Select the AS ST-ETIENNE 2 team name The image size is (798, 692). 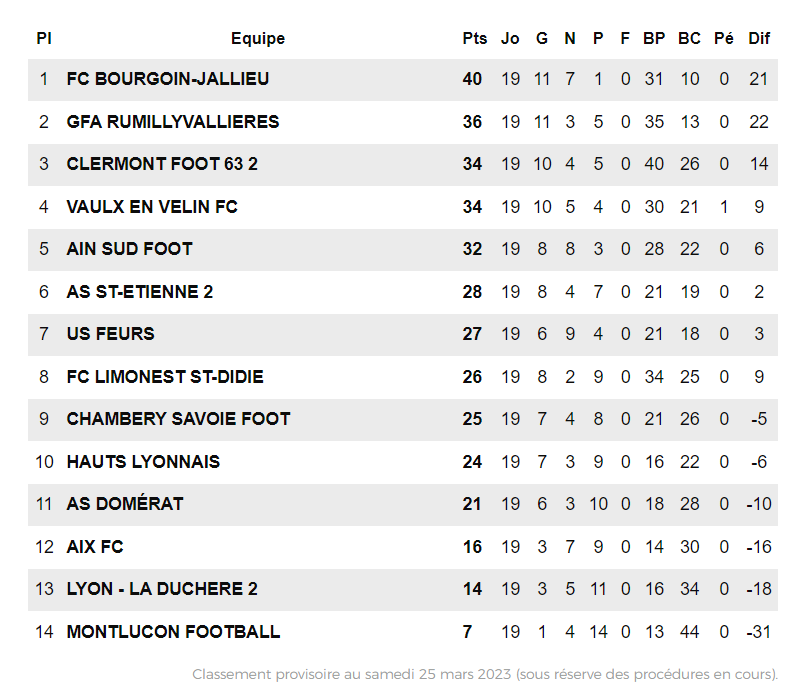(x=140, y=292)
